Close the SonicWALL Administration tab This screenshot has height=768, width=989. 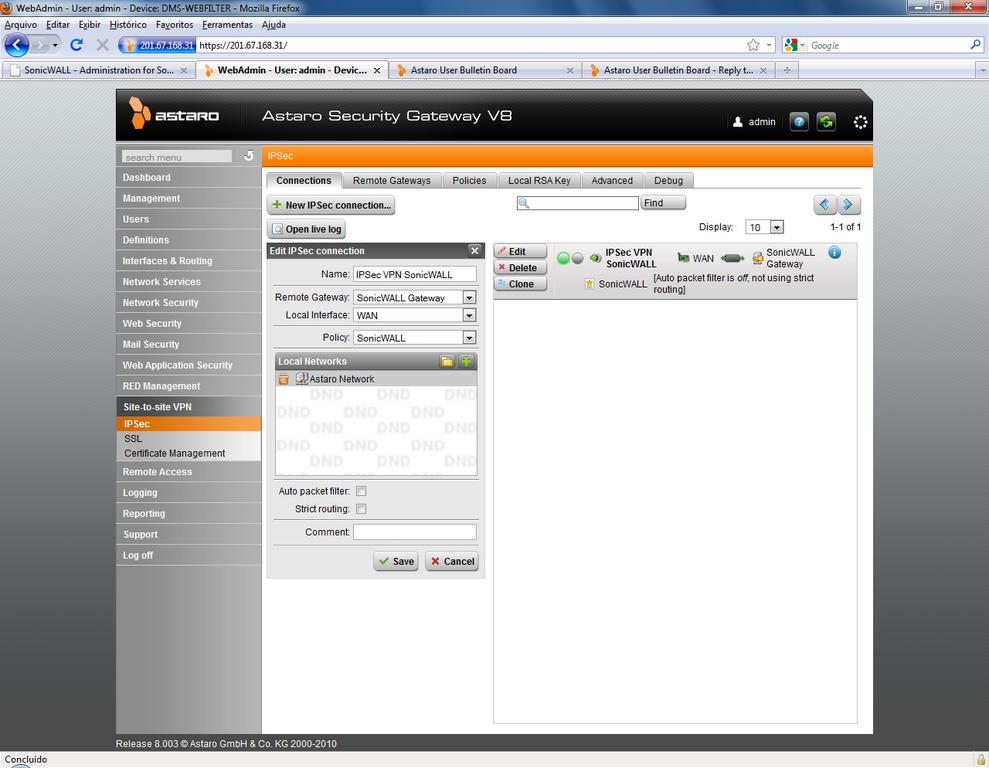click(x=184, y=71)
